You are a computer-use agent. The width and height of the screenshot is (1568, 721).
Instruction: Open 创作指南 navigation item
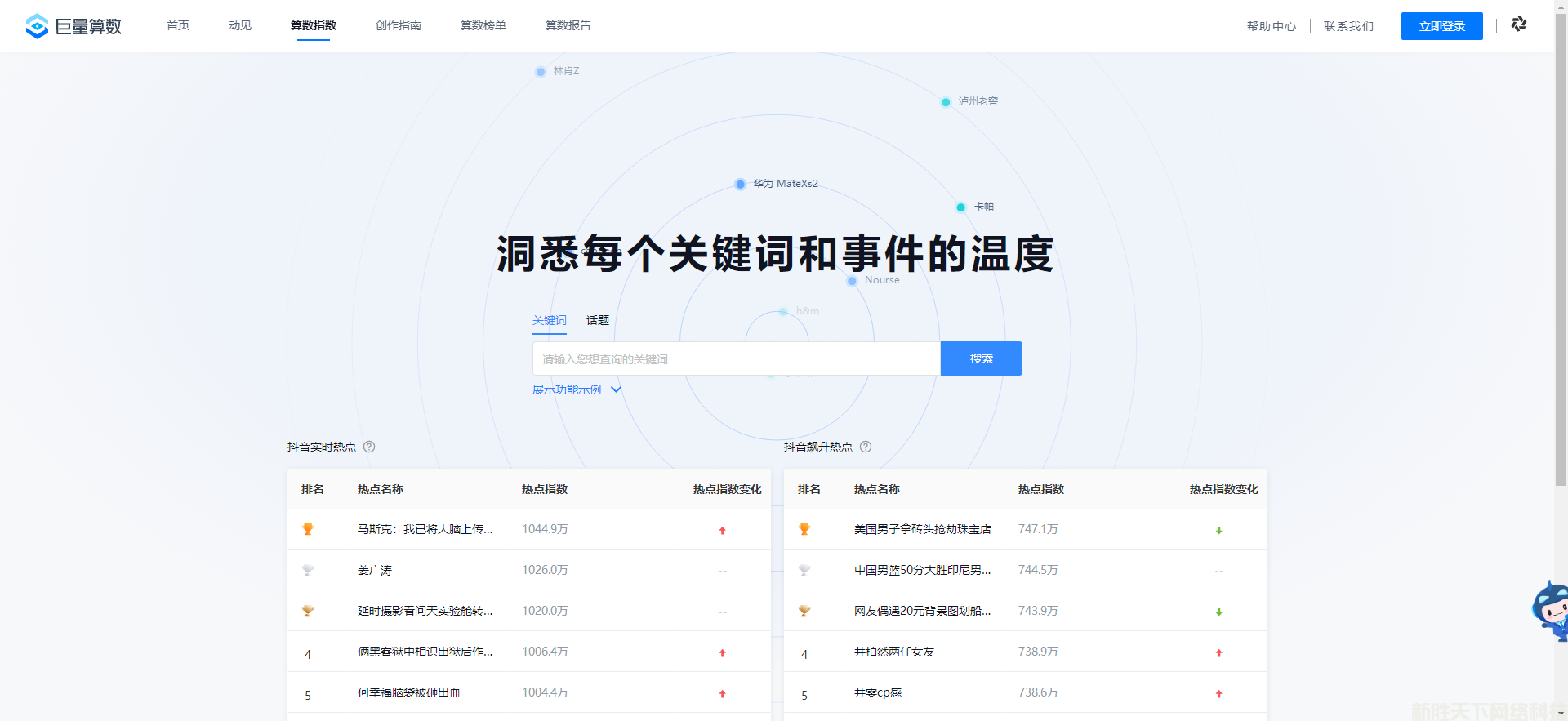point(399,25)
